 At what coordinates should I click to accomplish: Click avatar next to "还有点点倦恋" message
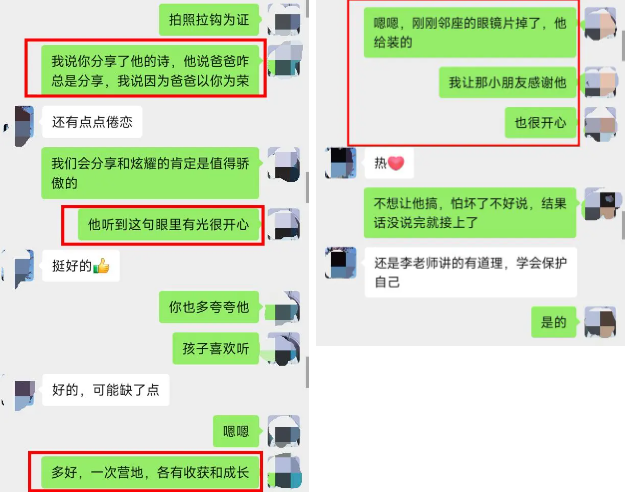(x=22, y=126)
